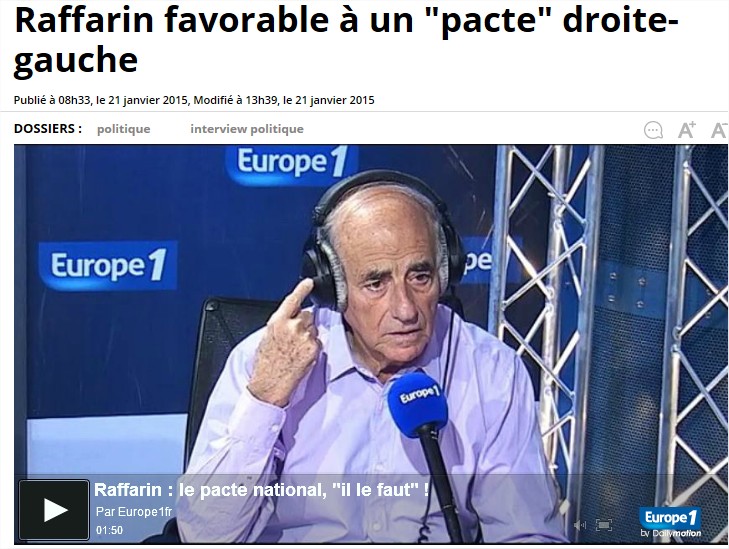This screenshot has height=549, width=729.
Task: Click the "Modifié à 13h39" timestamp
Action: tap(236, 100)
